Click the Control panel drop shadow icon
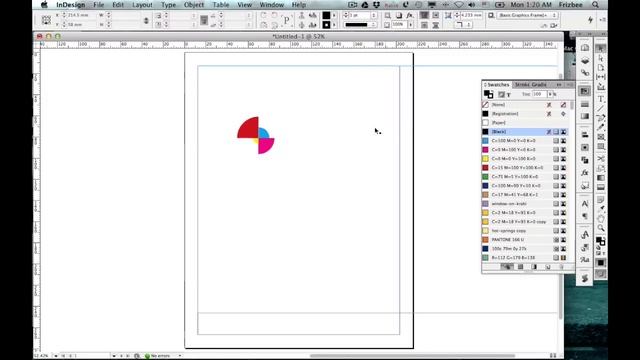640x360 pixels. [x=399, y=15]
